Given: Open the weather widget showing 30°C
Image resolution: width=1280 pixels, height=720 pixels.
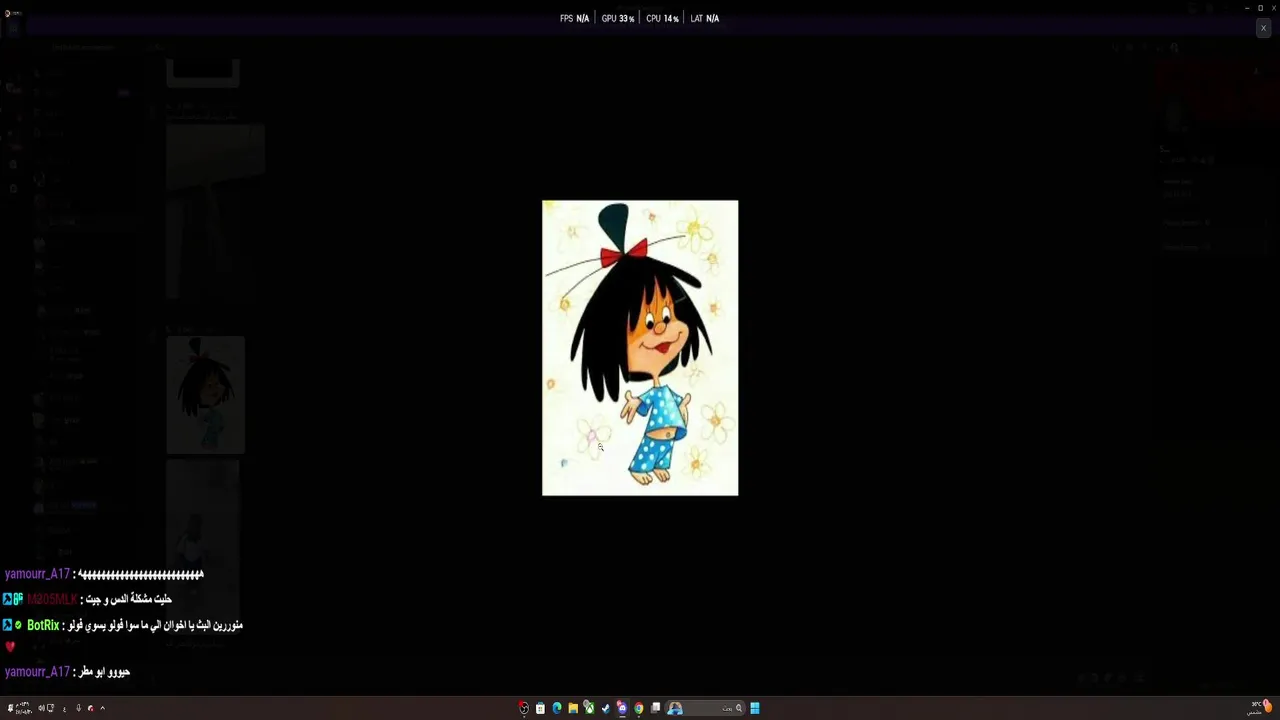Looking at the screenshot, I should (1259, 707).
